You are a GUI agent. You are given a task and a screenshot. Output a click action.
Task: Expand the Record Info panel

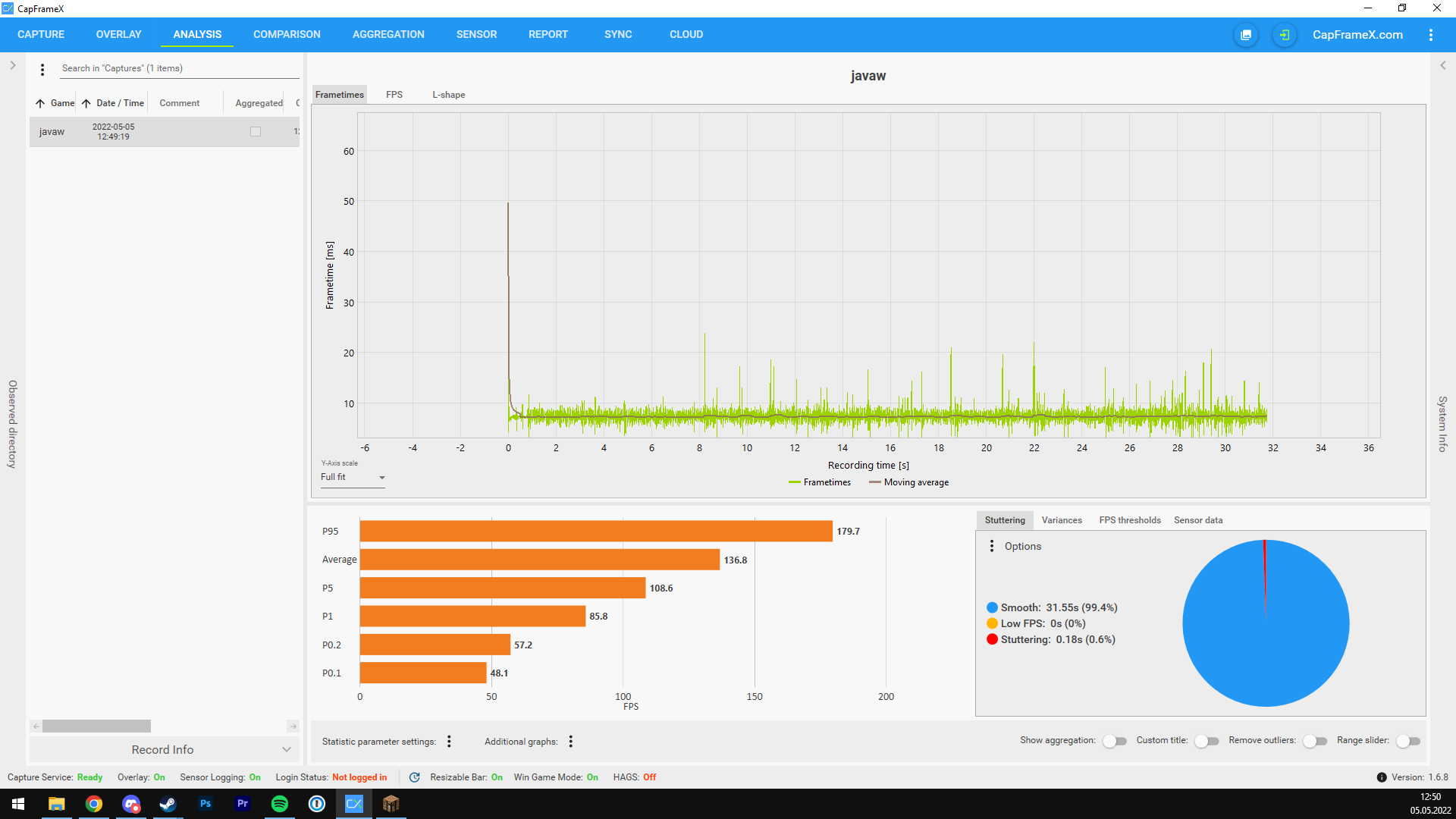click(163, 749)
